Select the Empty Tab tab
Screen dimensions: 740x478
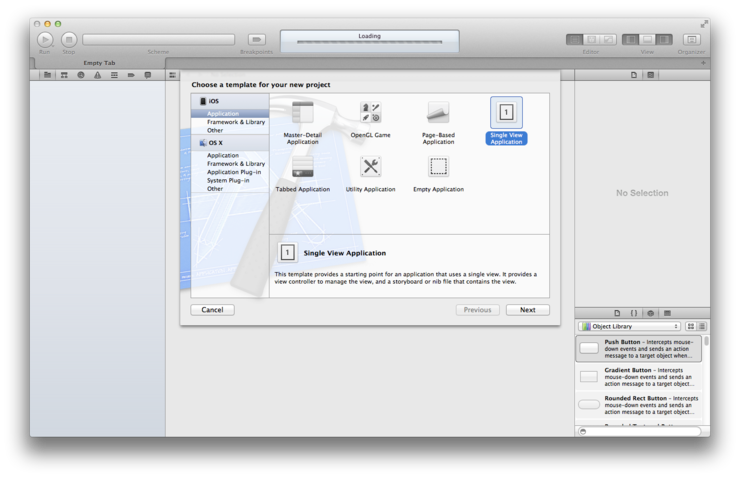[99, 63]
